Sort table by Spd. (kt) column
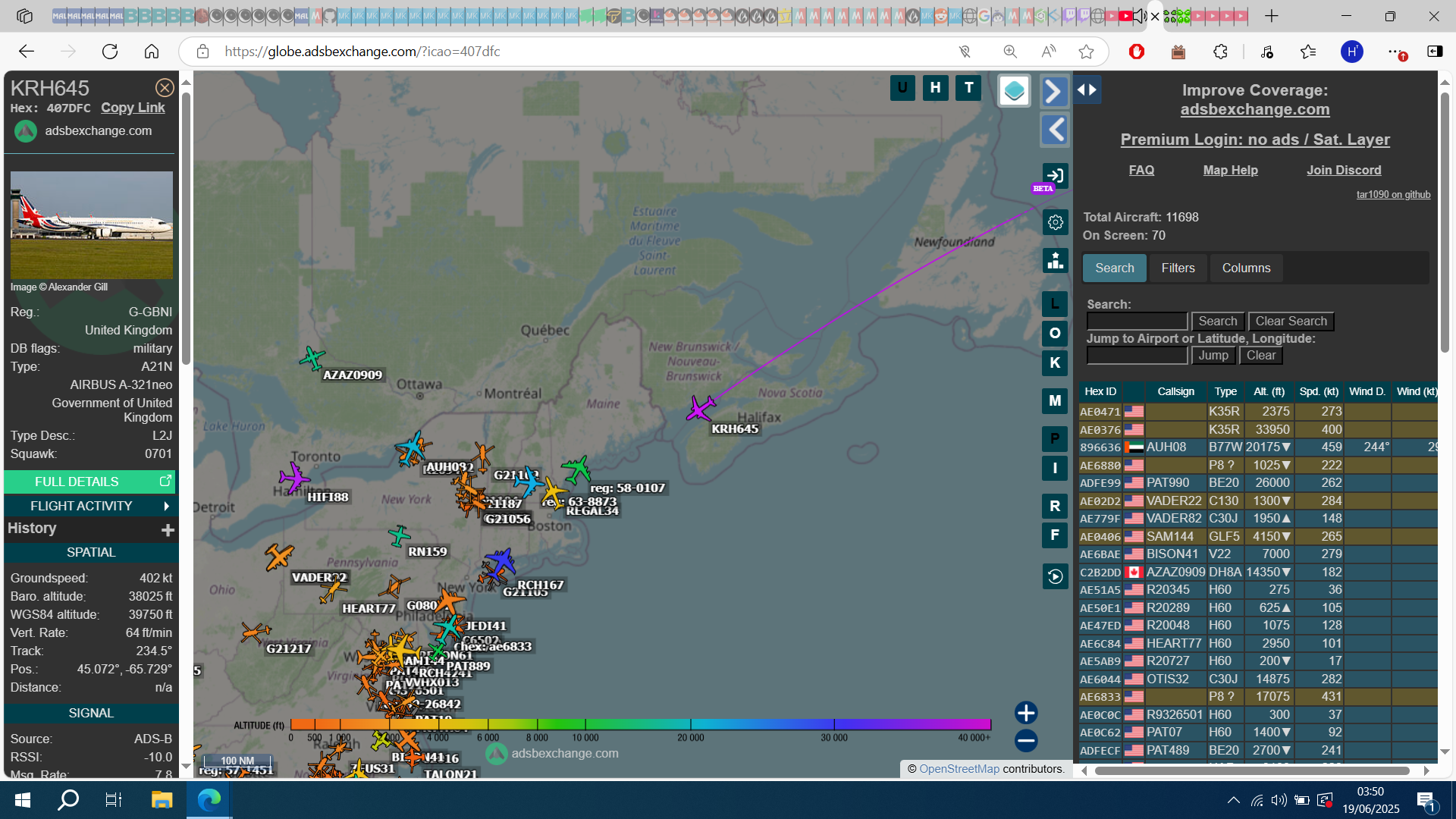The height and width of the screenshot is (819, 1456). [x=1319, y=391]
